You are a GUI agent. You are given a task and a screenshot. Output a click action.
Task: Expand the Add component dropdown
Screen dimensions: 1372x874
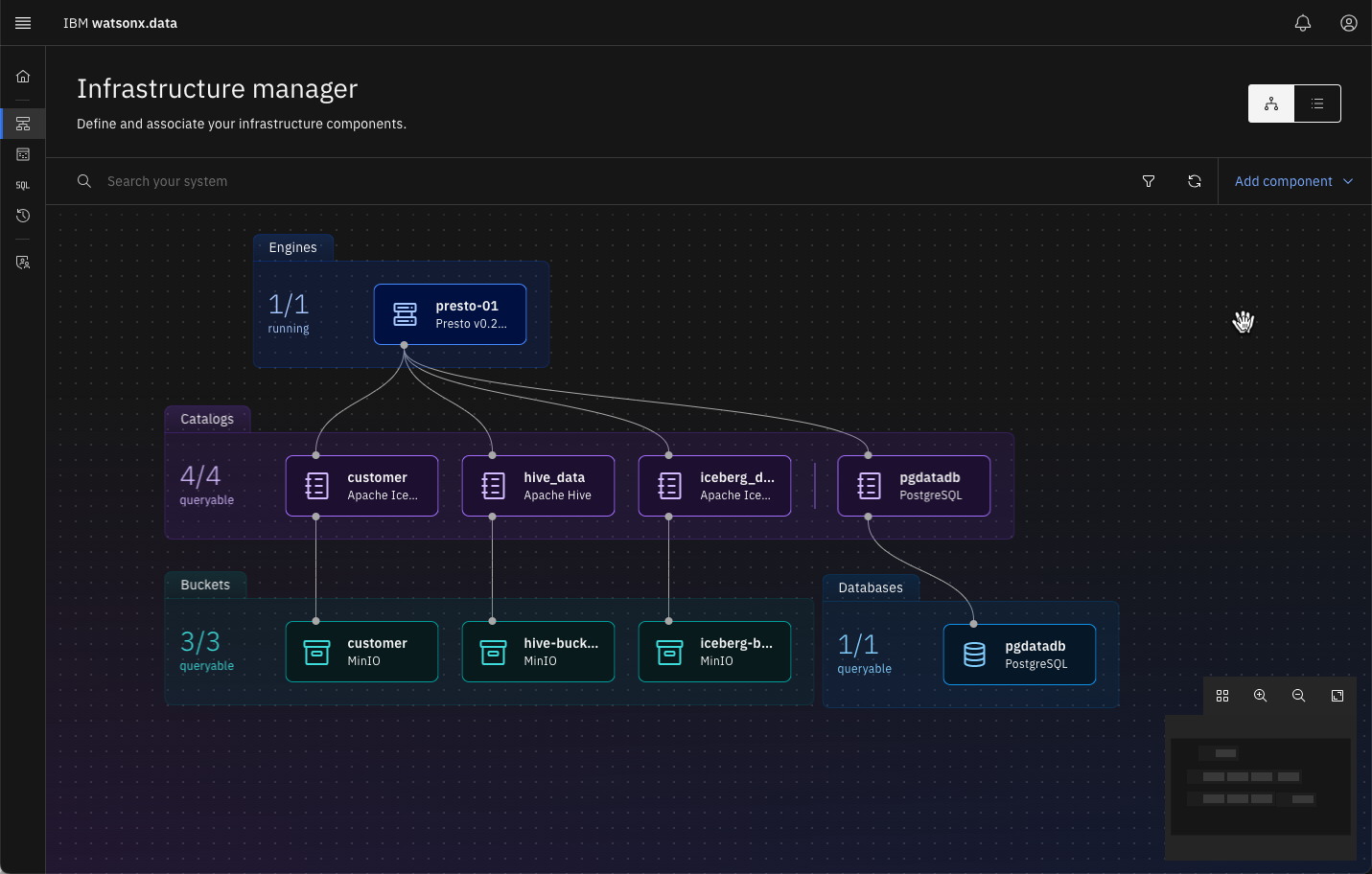(1294, 181)
